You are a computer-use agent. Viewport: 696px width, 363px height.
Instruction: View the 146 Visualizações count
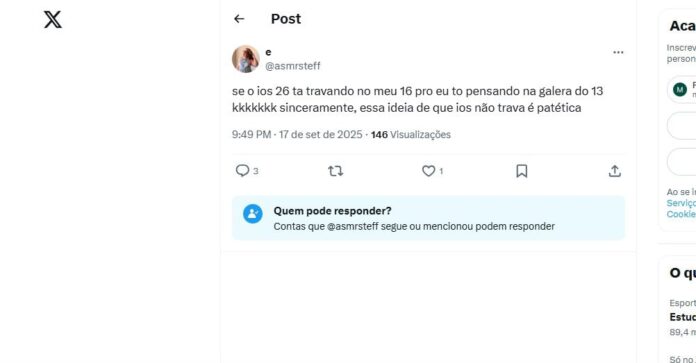pyautogui.click(x=411, y=134)
